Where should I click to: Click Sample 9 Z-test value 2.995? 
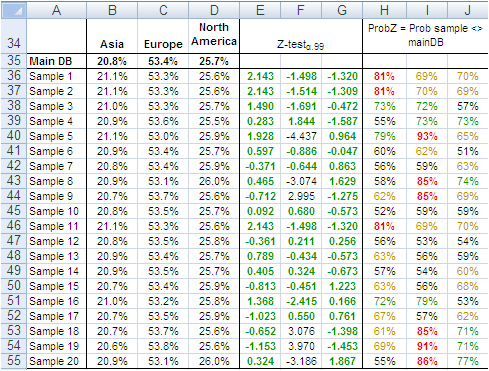coord(301,196)
